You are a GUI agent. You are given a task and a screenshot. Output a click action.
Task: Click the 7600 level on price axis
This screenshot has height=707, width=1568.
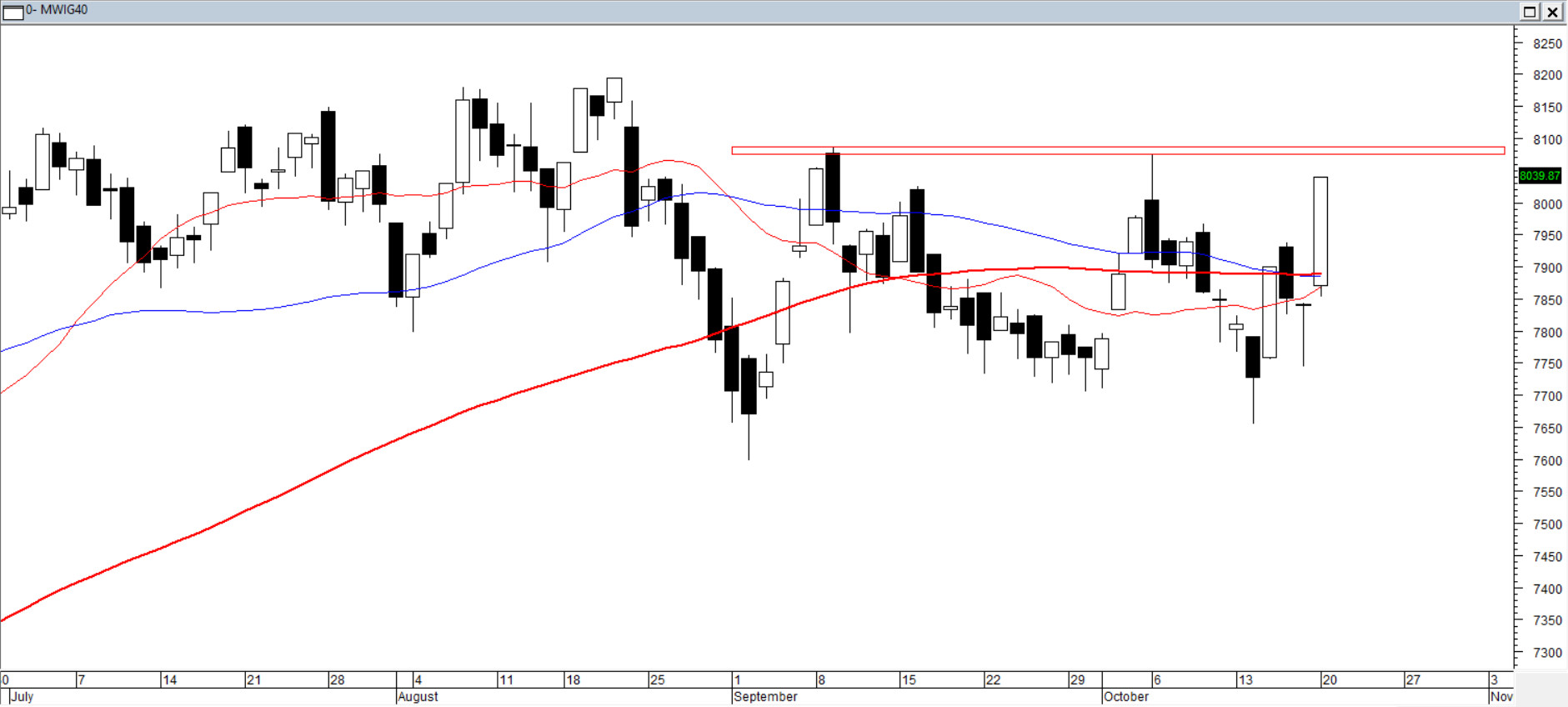(1547, 461)
